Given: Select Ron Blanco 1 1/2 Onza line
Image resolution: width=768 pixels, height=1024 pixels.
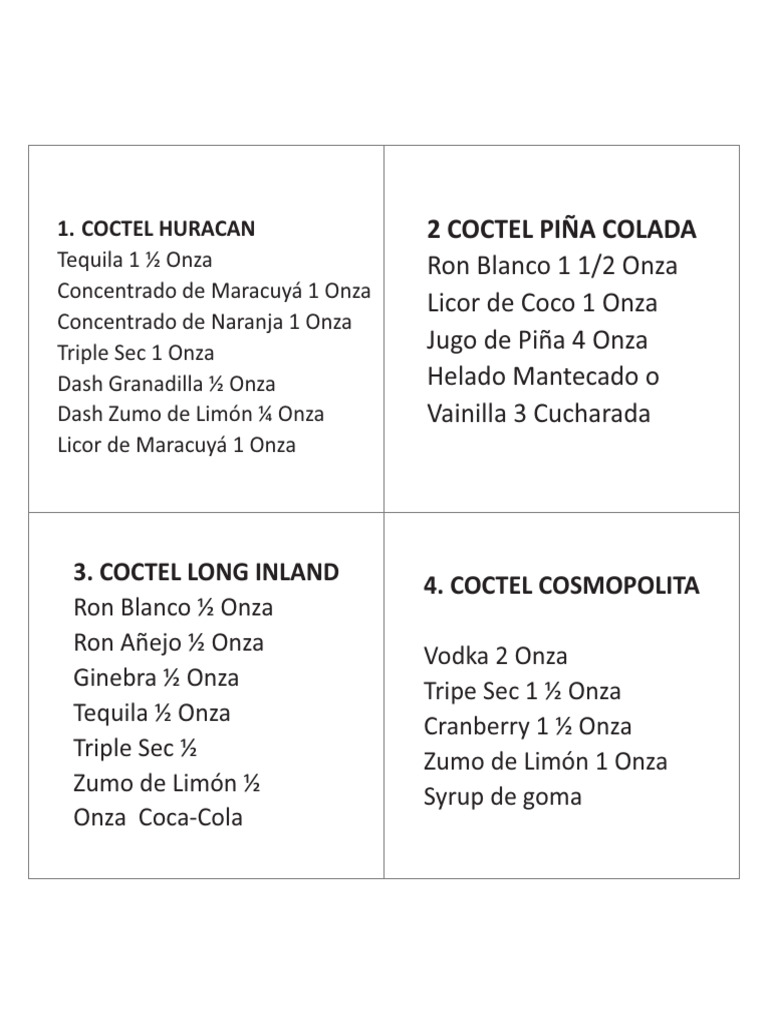Looking at the screenshot, I should 552,266.
